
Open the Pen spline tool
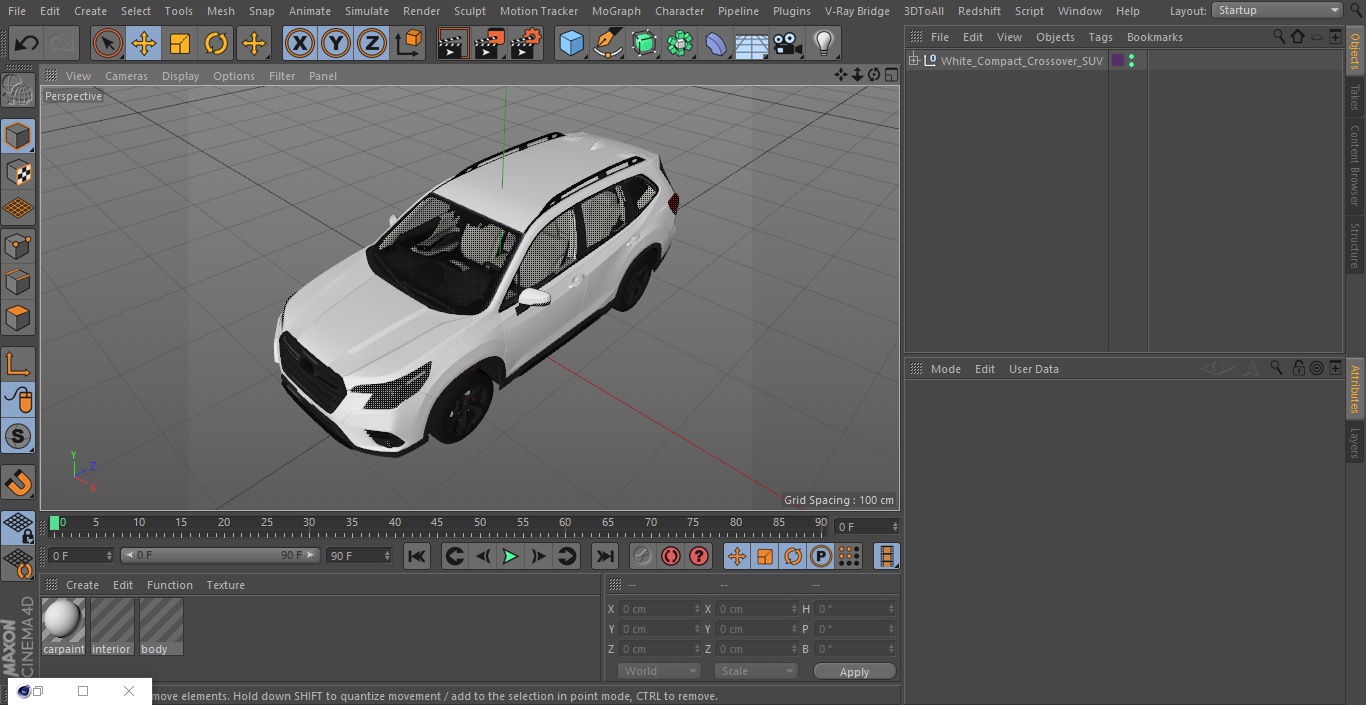(x=607, y=43)
